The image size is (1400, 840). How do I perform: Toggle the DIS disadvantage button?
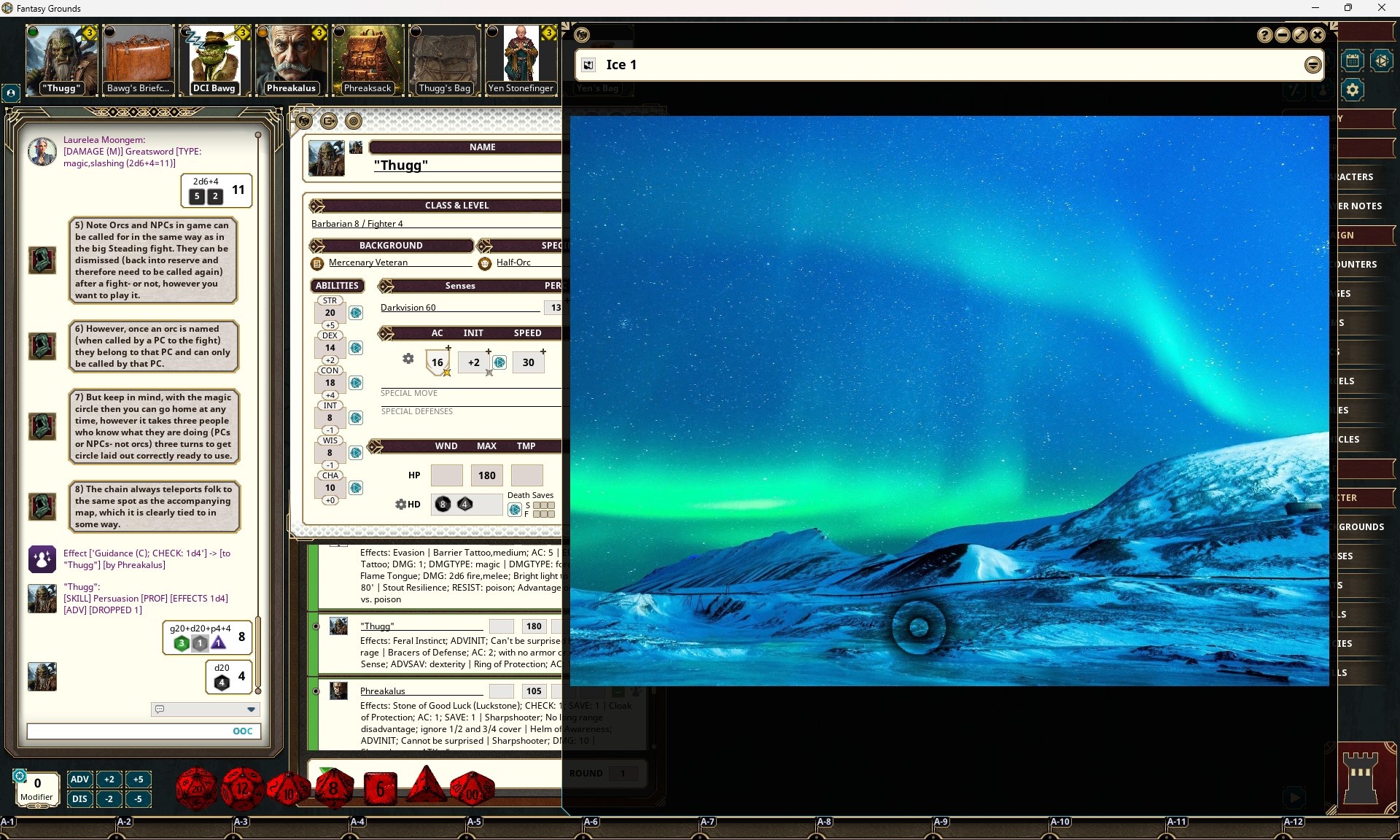pyautogui.click(x=79, y=798)
